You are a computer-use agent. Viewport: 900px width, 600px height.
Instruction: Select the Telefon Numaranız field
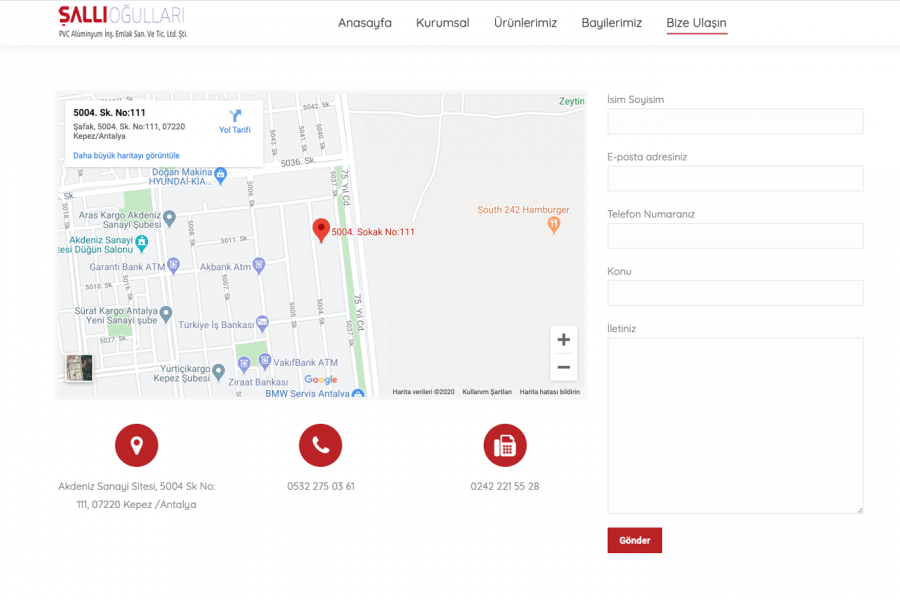click(735, 236)
